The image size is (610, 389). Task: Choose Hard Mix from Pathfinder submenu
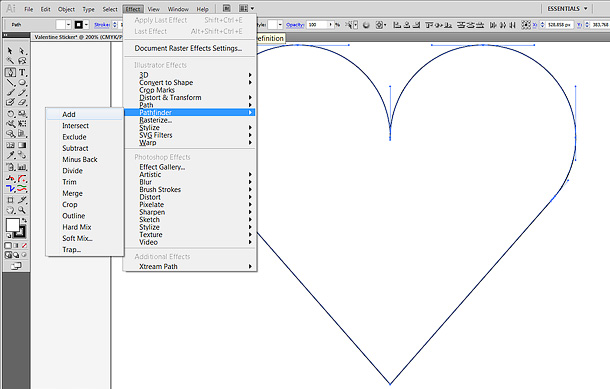tap(84, 227)
